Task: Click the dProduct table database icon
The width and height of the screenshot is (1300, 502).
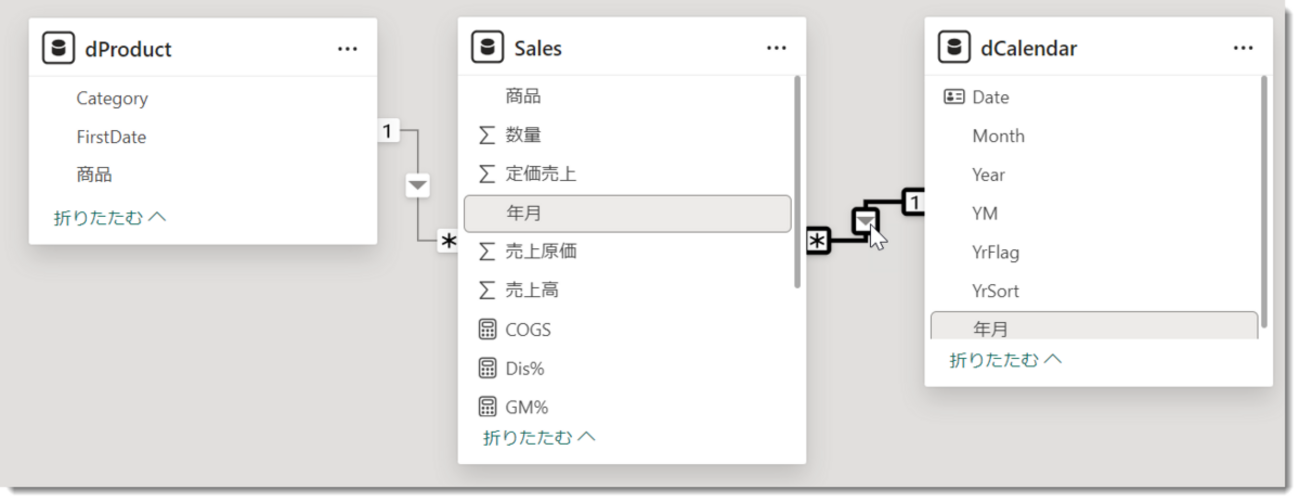Action: 58,48
